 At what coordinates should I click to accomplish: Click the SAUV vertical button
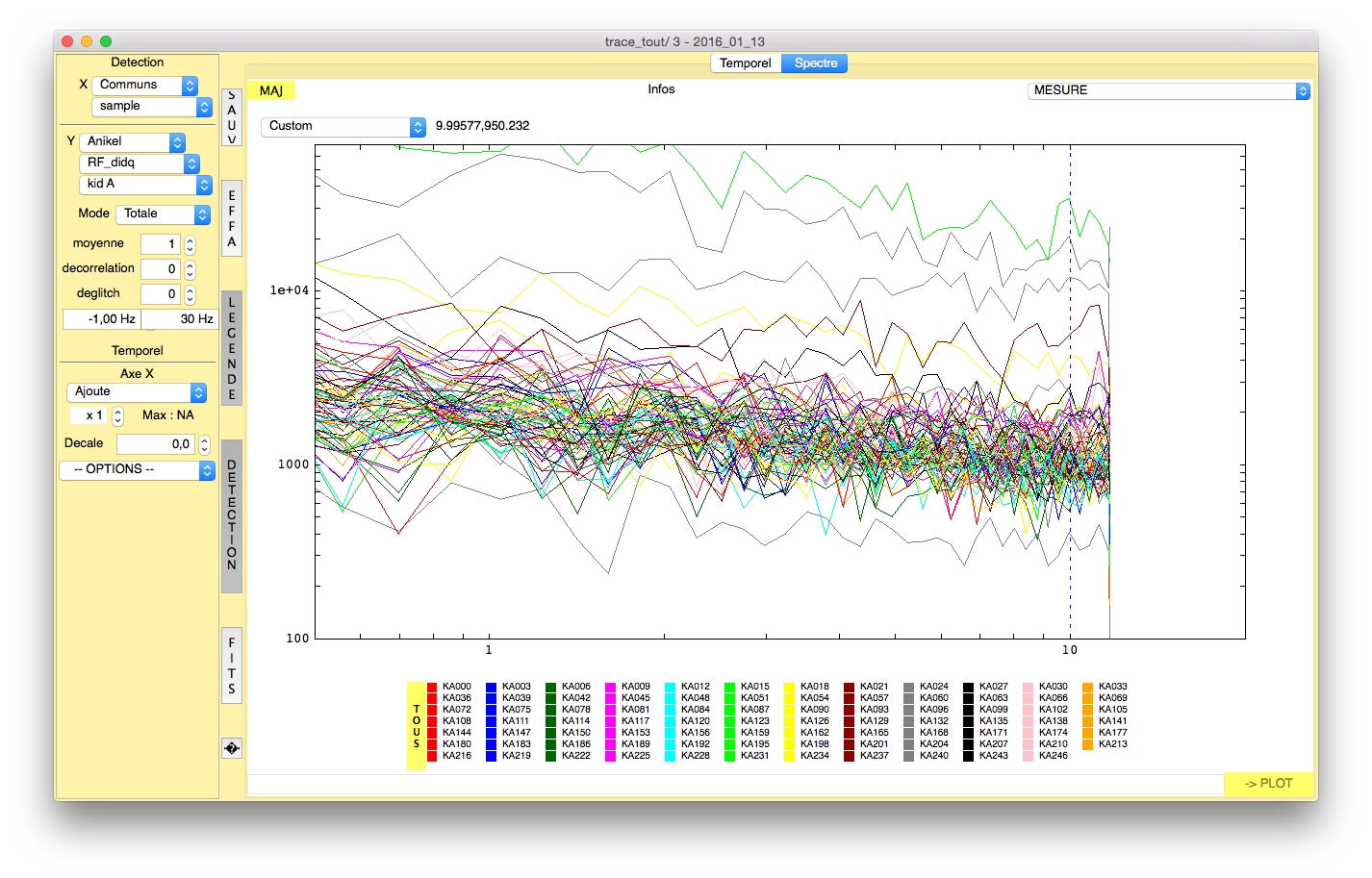(x=231, y=117)
